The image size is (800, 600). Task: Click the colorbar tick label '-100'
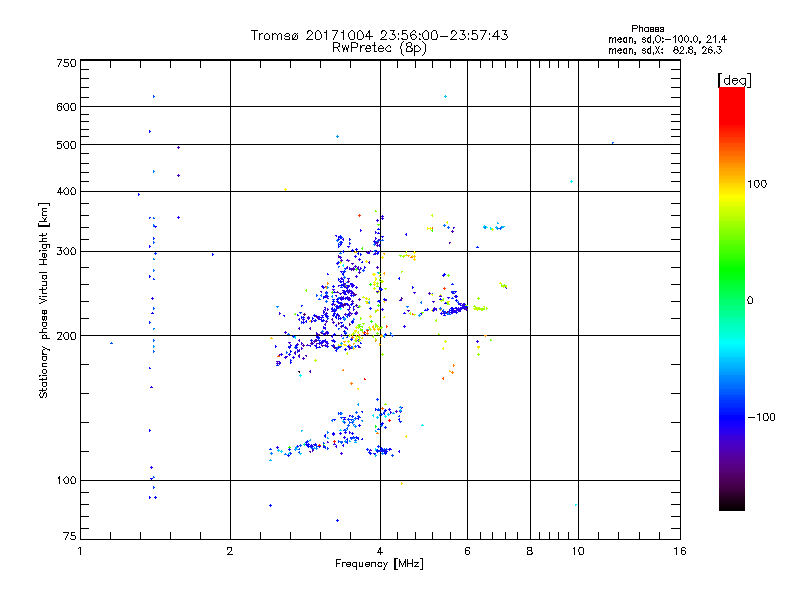(762, 417)
